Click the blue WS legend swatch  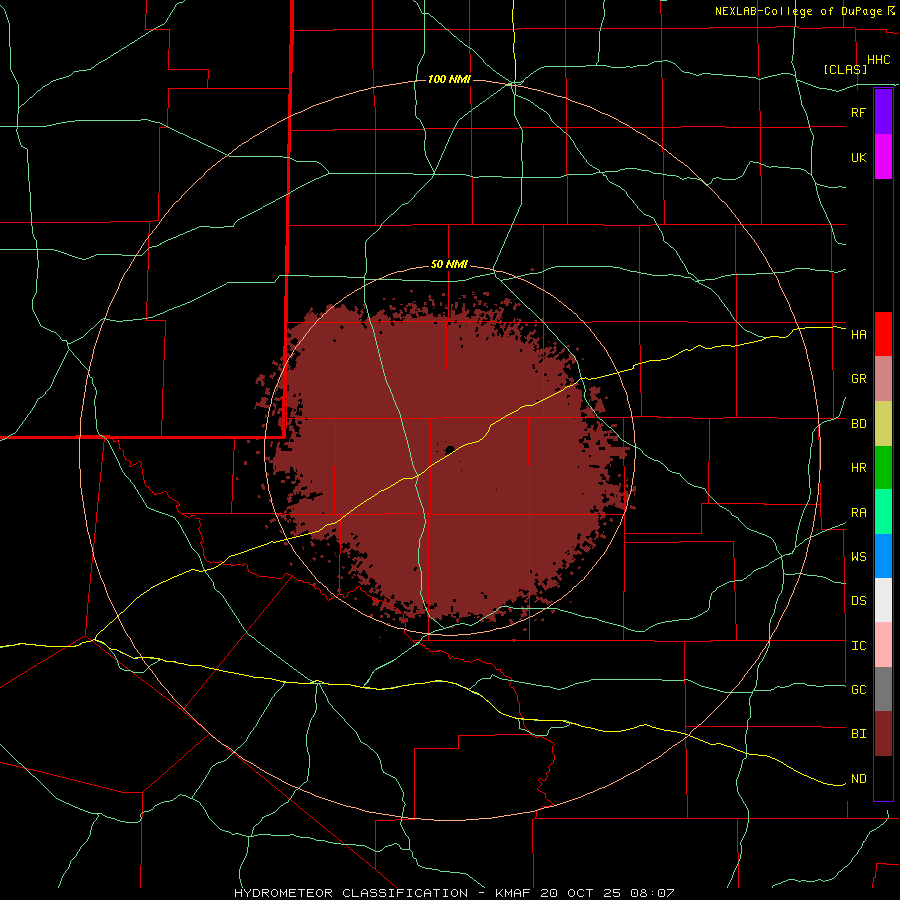click(x=883, y=556)
